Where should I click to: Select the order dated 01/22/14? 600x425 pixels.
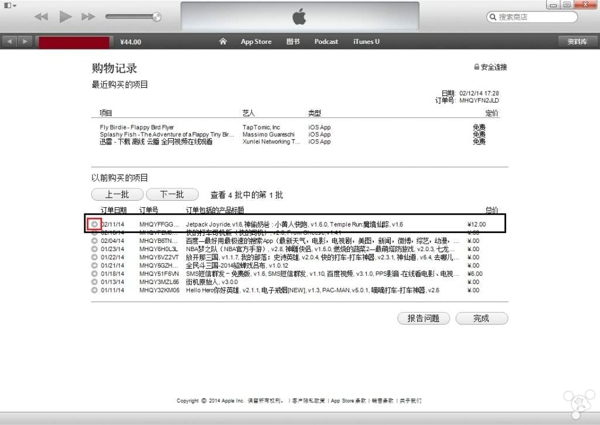coord(94,257)
